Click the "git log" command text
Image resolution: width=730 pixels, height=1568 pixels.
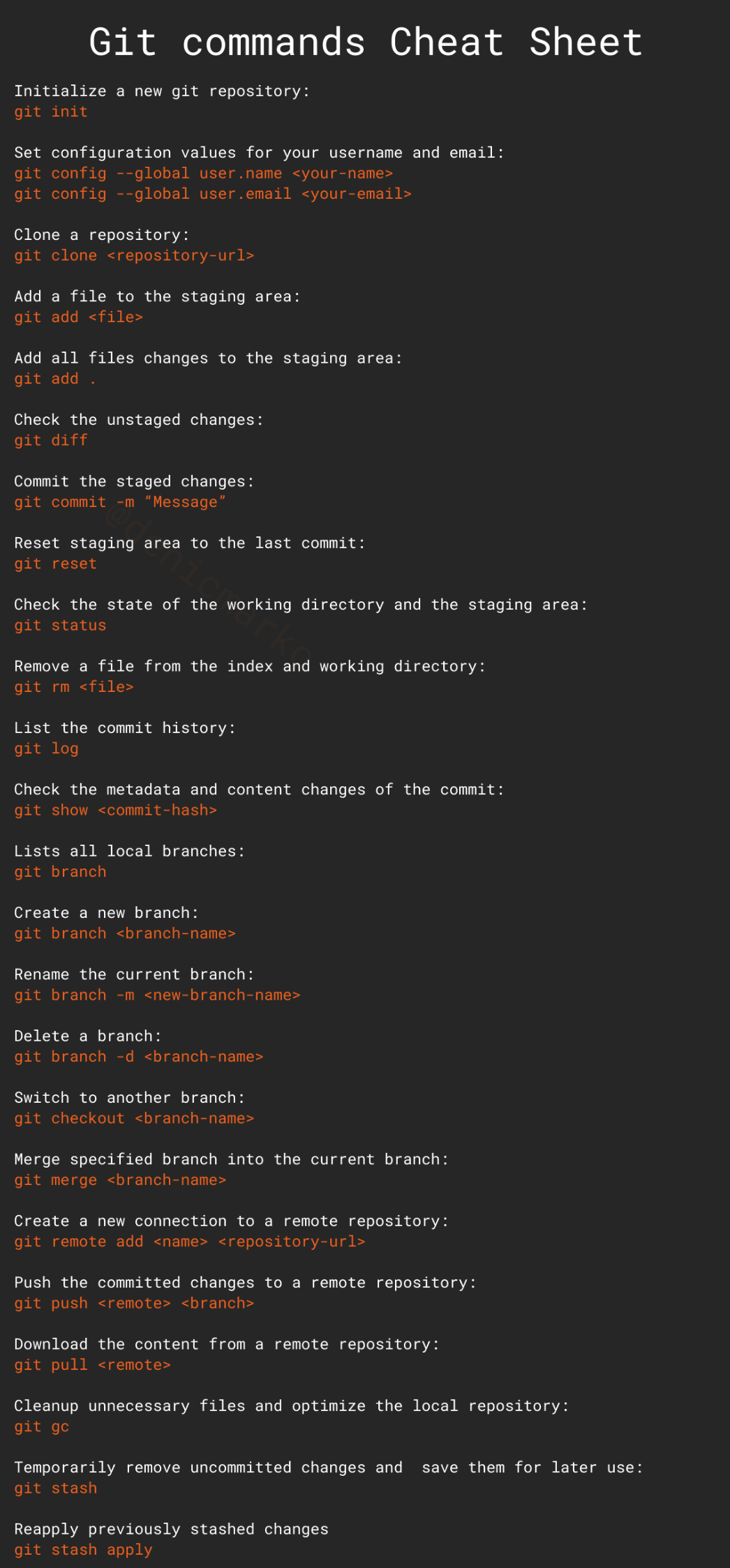(46, 749)
